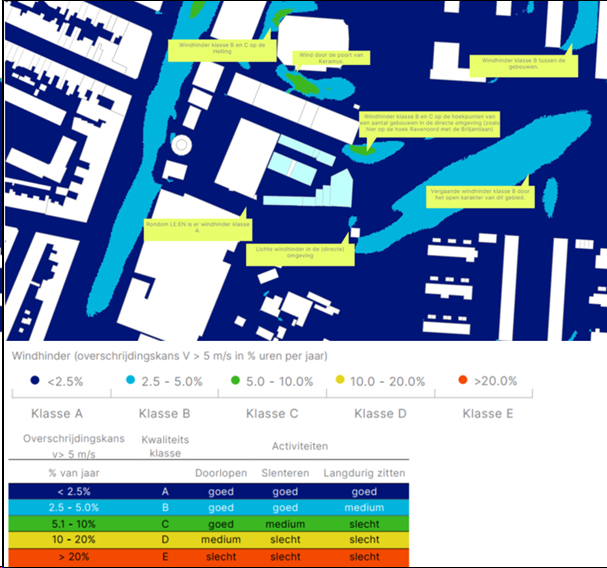Screen dimensions: 607x568
Task: Select the 'Wind door de poort van Keramus' note
Action: tap(331, 58)
